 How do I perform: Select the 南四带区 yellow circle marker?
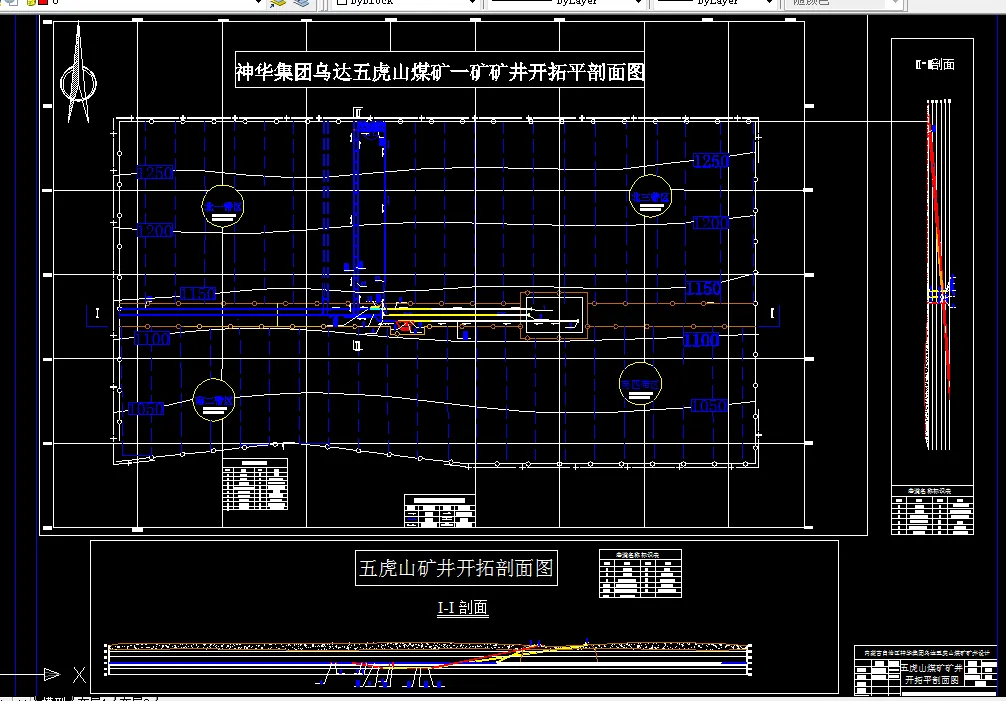(x=640, y=384)
